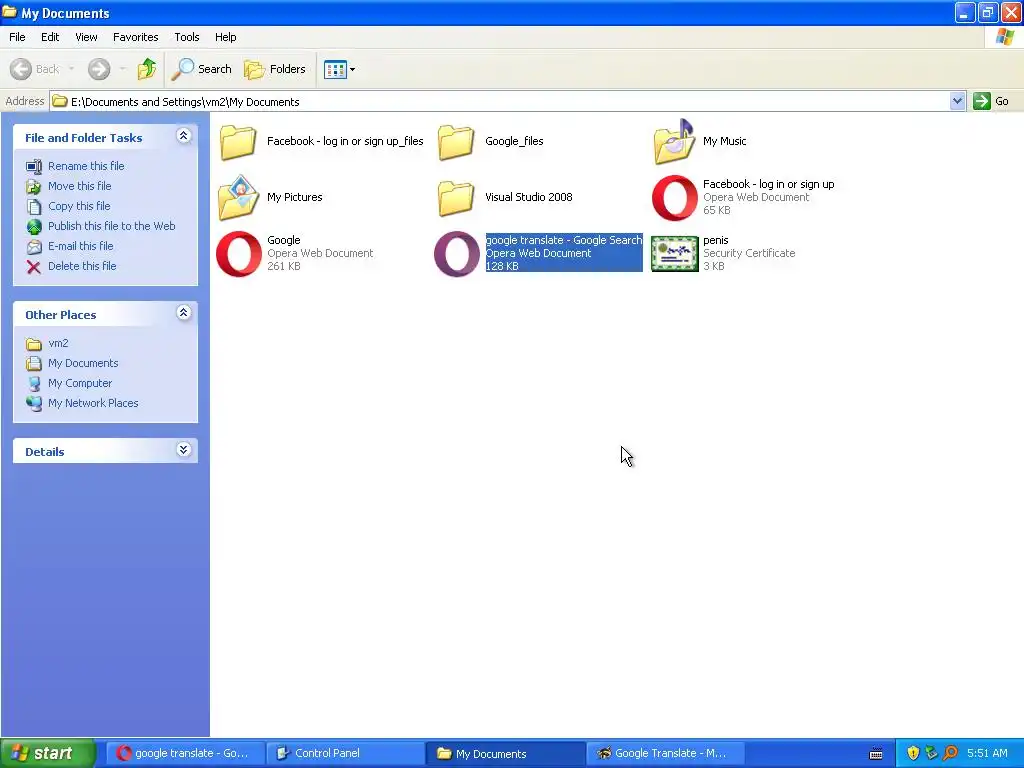The height and width of the screenshot is (768, 1024).
Task: Open the My Music folder icon
Action: click(674, 142)
